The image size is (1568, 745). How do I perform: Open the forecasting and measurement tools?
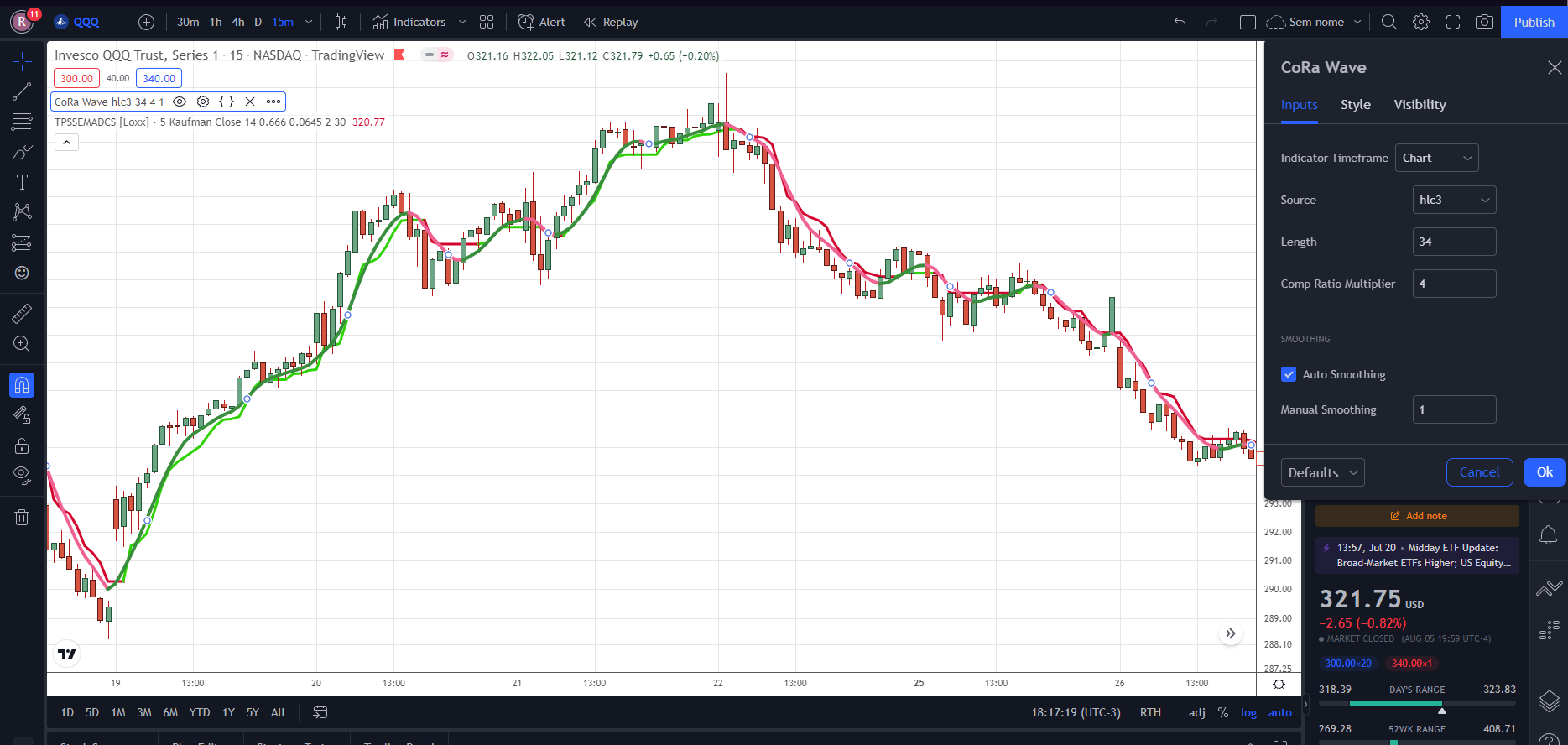pyautogui.click(x=22, y=242)
